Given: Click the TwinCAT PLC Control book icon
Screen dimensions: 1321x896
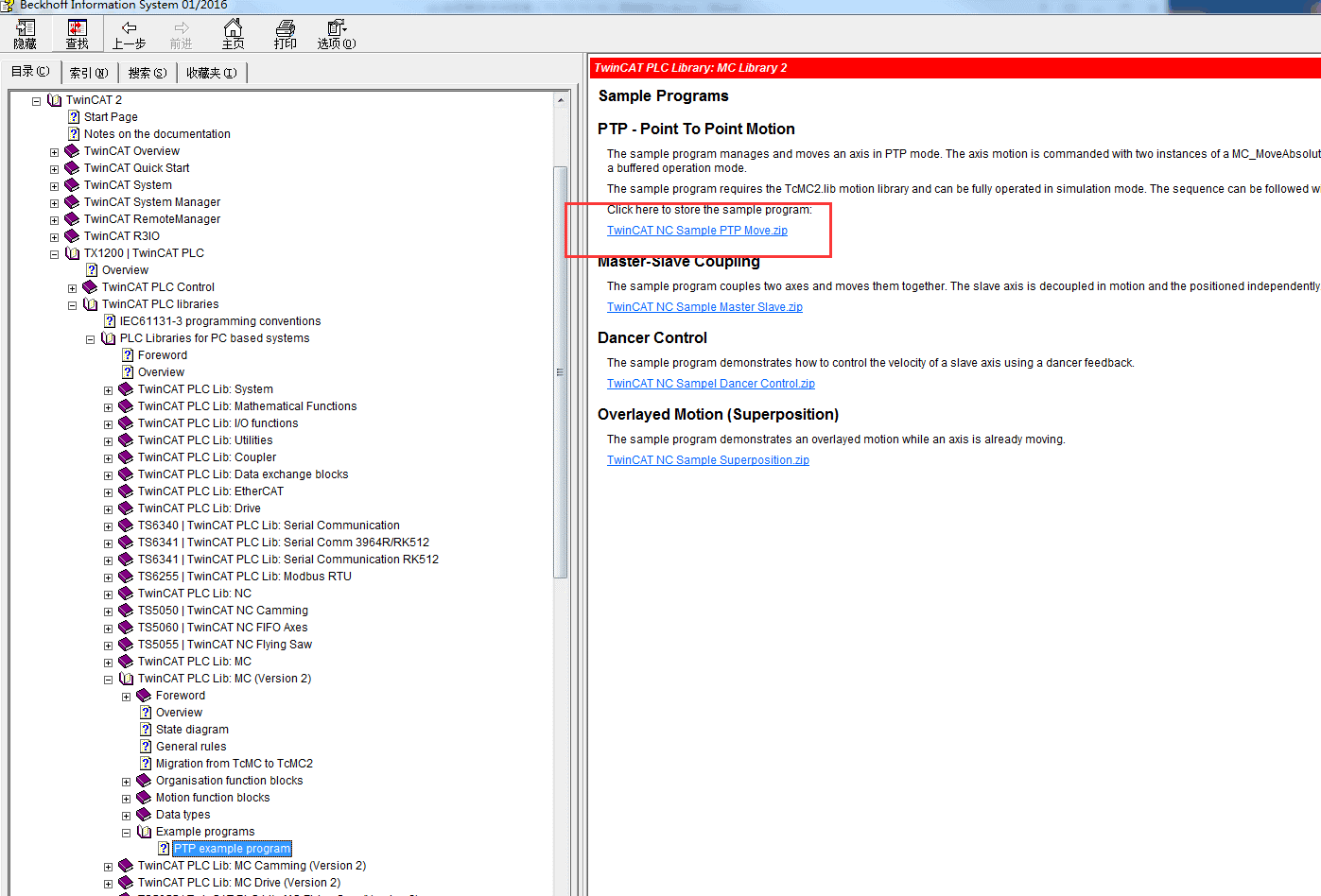Looking at the screenshot, I should [x=90, y=286].
